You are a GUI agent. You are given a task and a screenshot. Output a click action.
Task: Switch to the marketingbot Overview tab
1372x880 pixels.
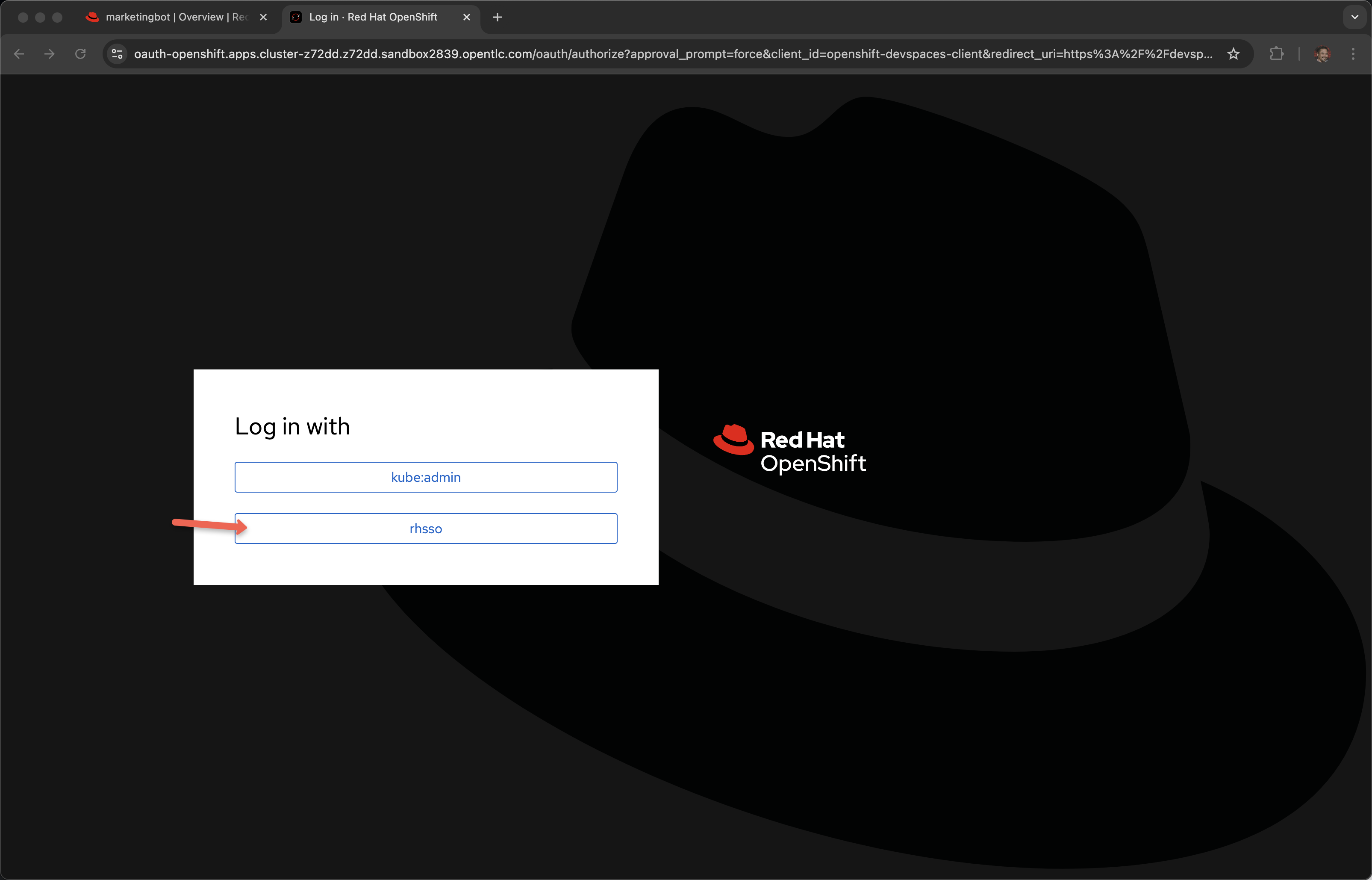click(171, 17)
